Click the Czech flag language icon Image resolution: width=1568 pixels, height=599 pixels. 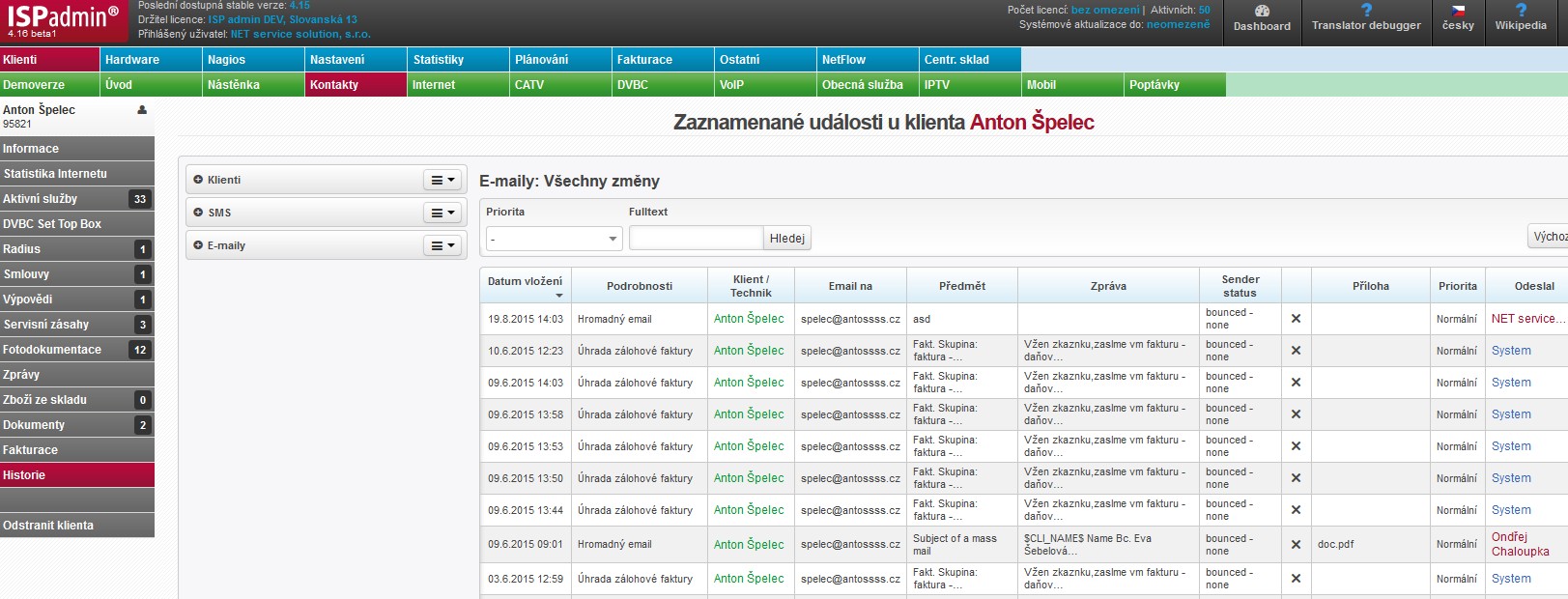(1458, 11)
